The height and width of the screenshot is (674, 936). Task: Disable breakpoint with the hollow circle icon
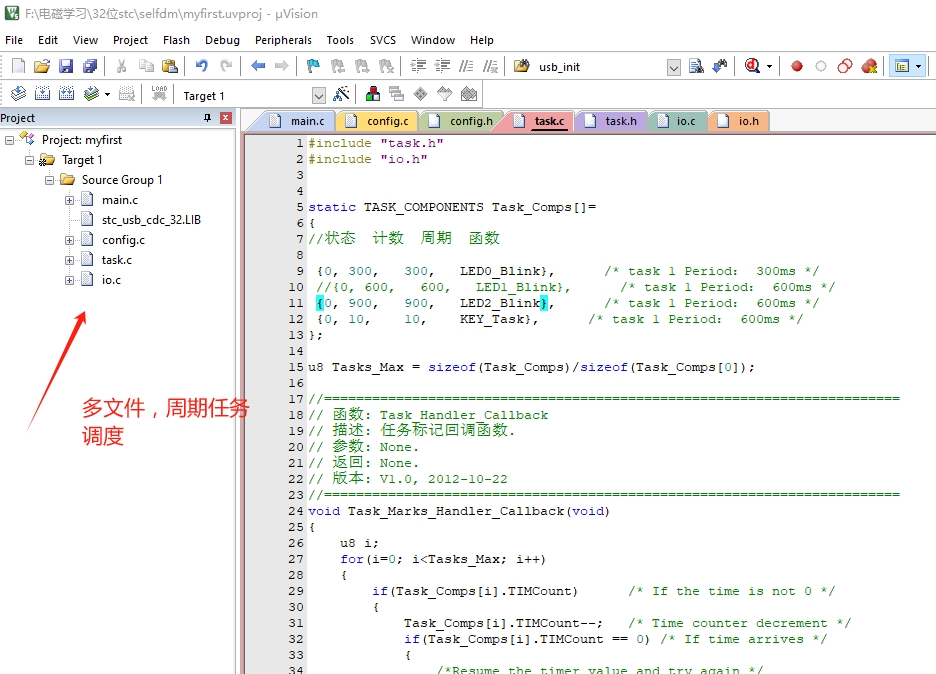coord(821,66)
